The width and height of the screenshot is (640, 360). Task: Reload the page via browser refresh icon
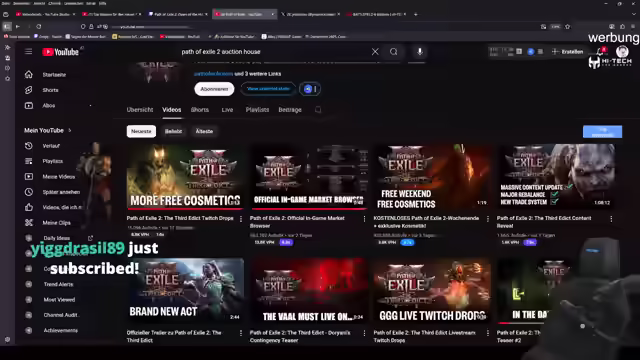coord(39,27)
